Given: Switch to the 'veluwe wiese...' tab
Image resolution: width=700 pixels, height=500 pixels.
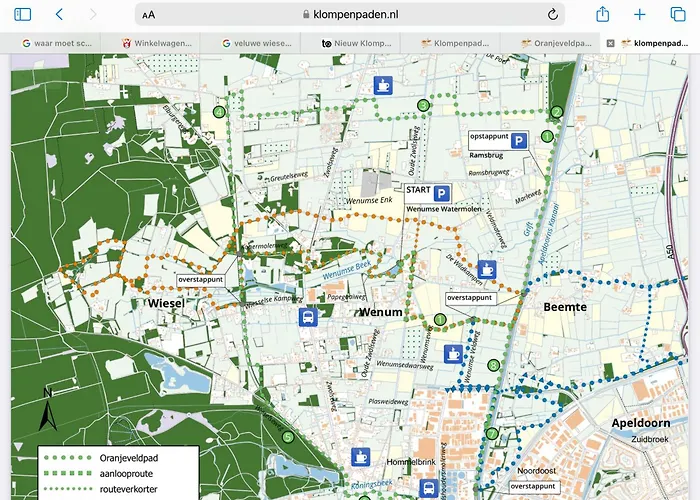Looking at the screenshot, I should pos(260,43).
